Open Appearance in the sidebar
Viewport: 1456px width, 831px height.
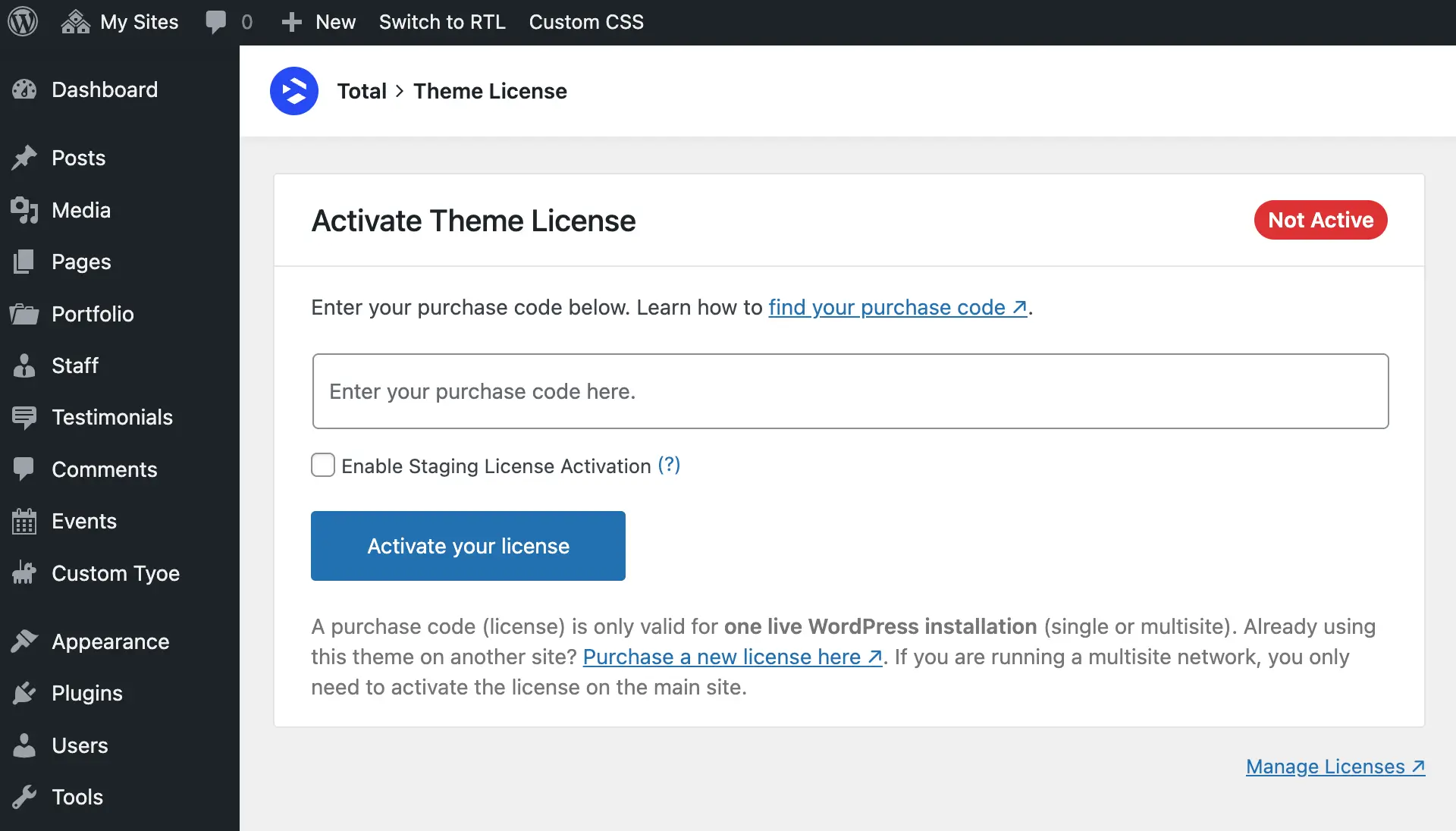[110, 641]
